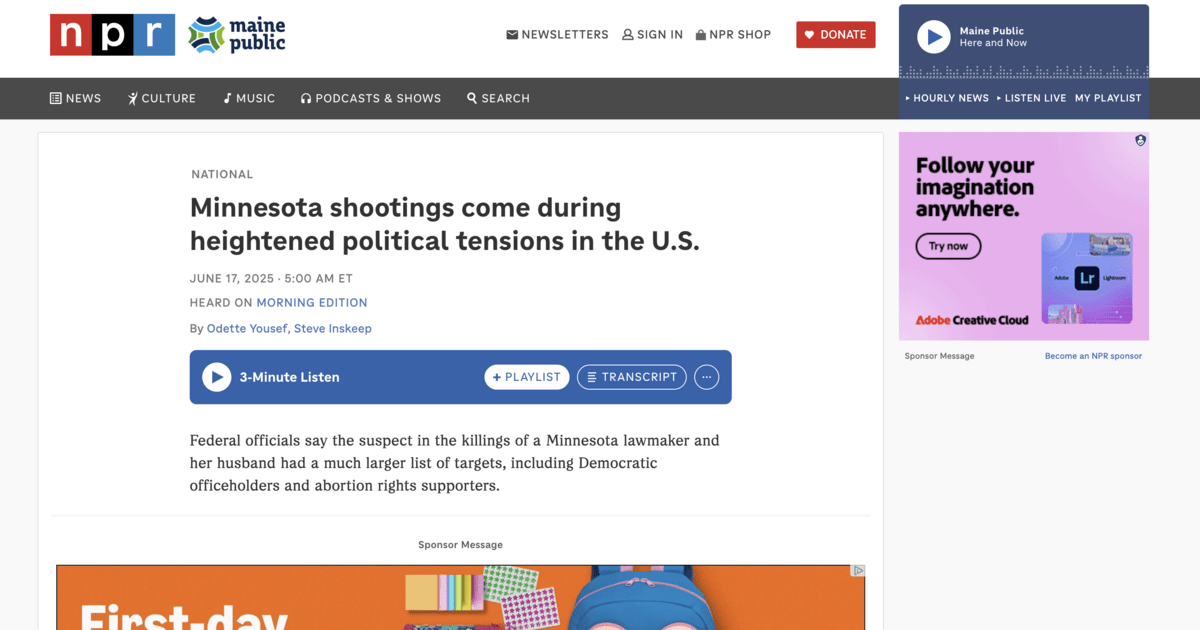Viewport: 1200px width, 630px height.
Task: View the audio Transcript
Action: click(x=631, y=377)
